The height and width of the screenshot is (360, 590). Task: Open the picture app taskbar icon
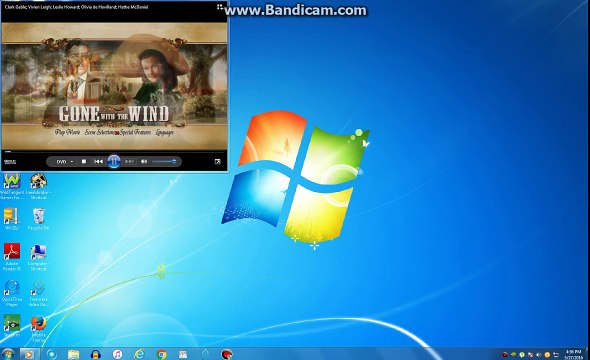click(x=183, y=354)
